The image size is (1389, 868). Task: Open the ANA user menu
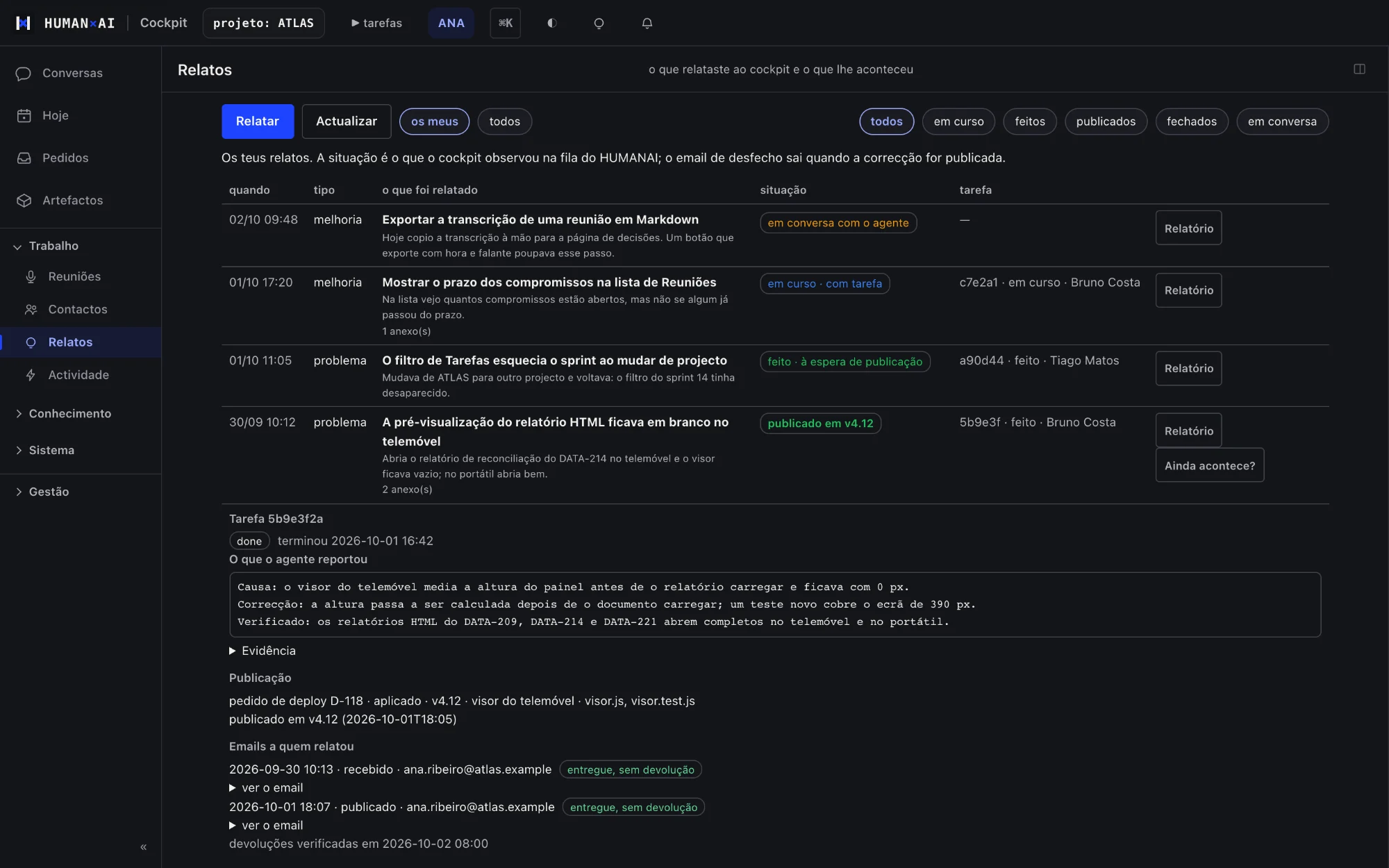coord(451,23)
